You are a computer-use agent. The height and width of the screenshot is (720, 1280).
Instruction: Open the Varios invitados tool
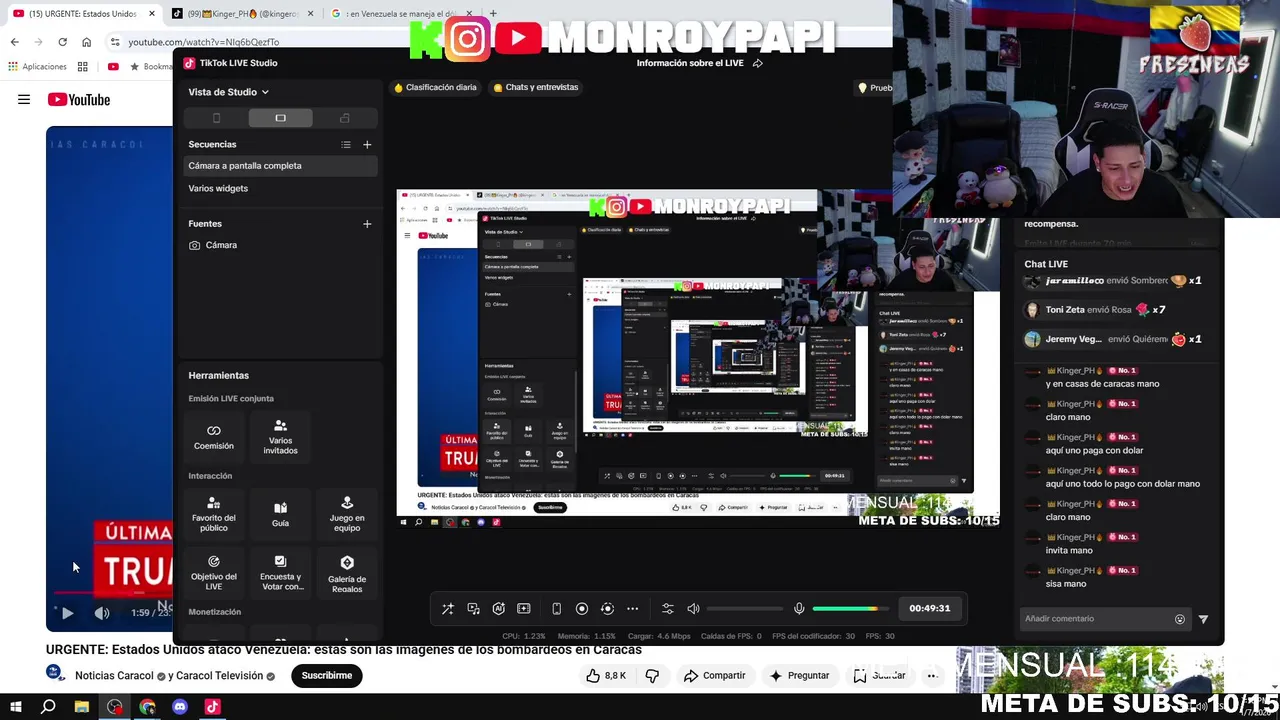pyautogui.click(x=280, y=437)
